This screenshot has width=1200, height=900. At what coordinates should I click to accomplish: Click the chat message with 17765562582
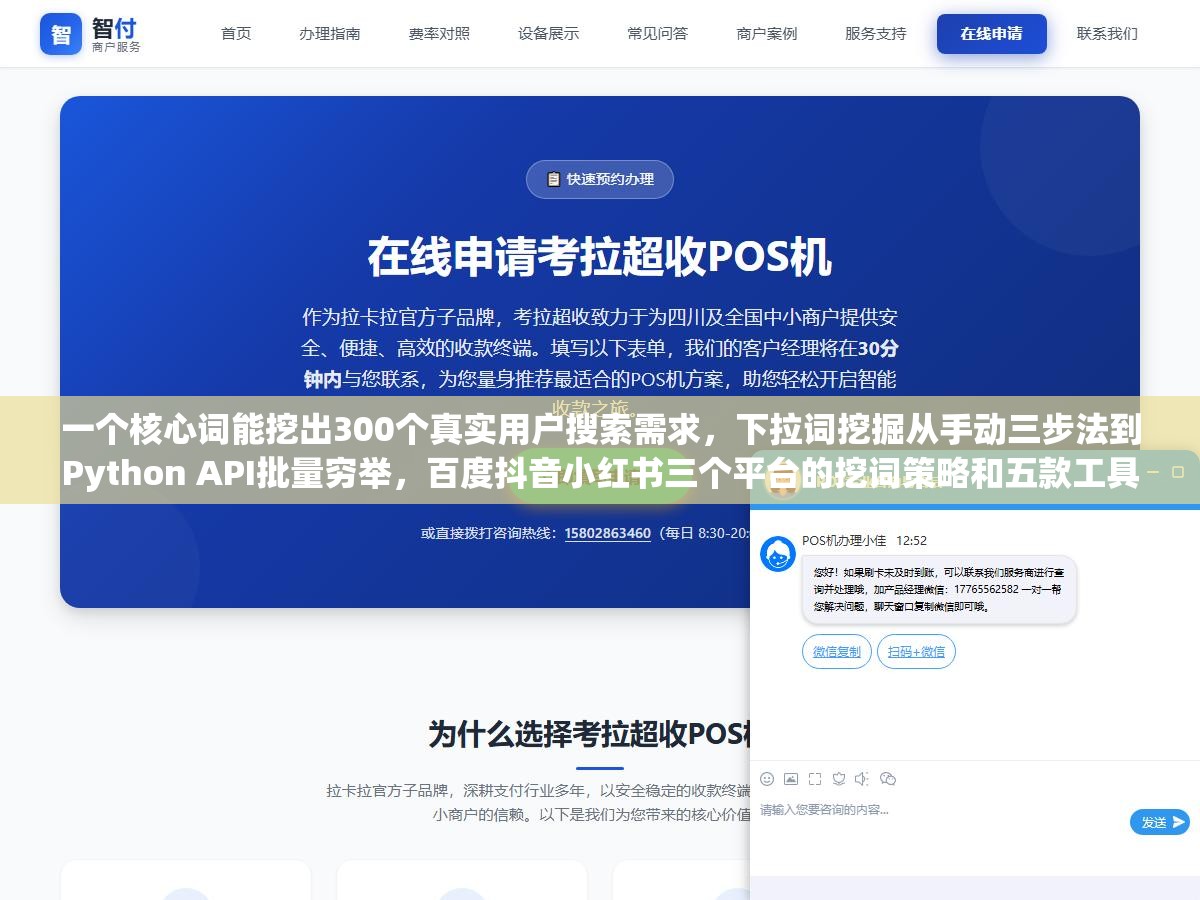click(939, 590)
